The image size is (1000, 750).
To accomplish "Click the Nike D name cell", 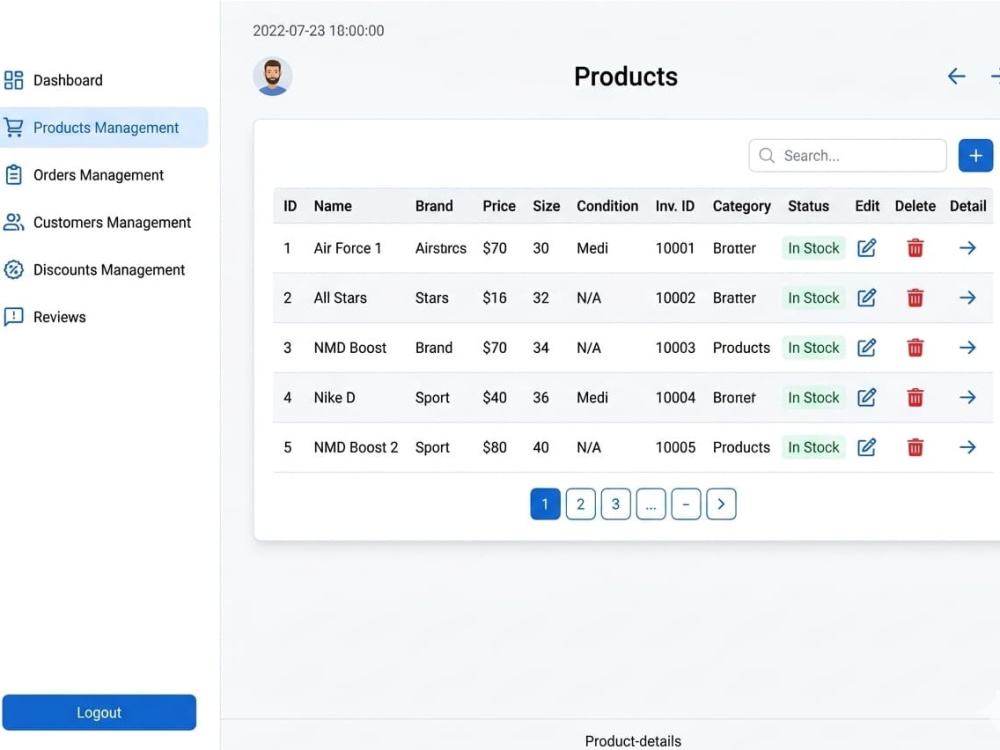I will 334,397.
